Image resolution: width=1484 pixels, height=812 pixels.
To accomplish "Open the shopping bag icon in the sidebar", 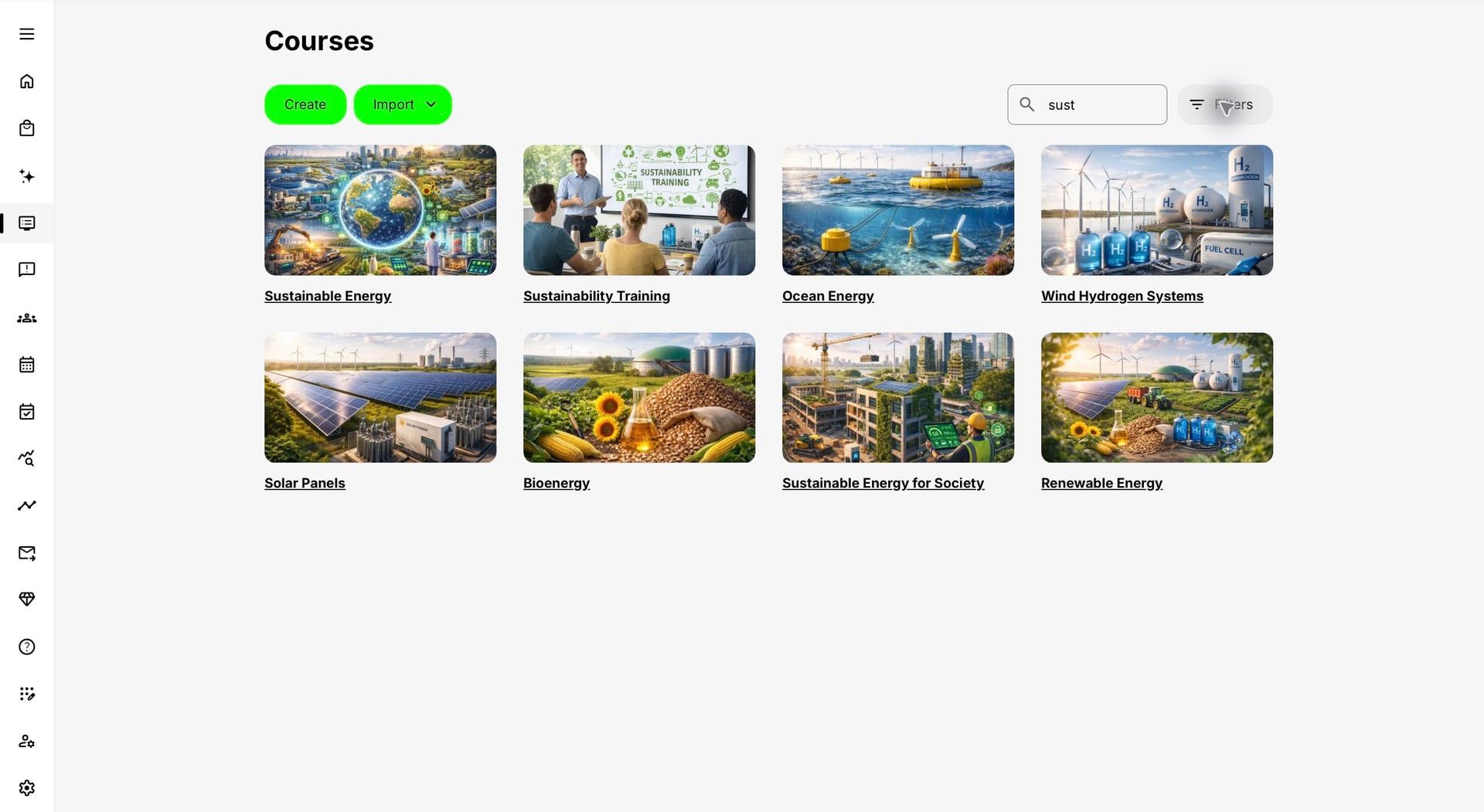I will click(x=27, y=128).
